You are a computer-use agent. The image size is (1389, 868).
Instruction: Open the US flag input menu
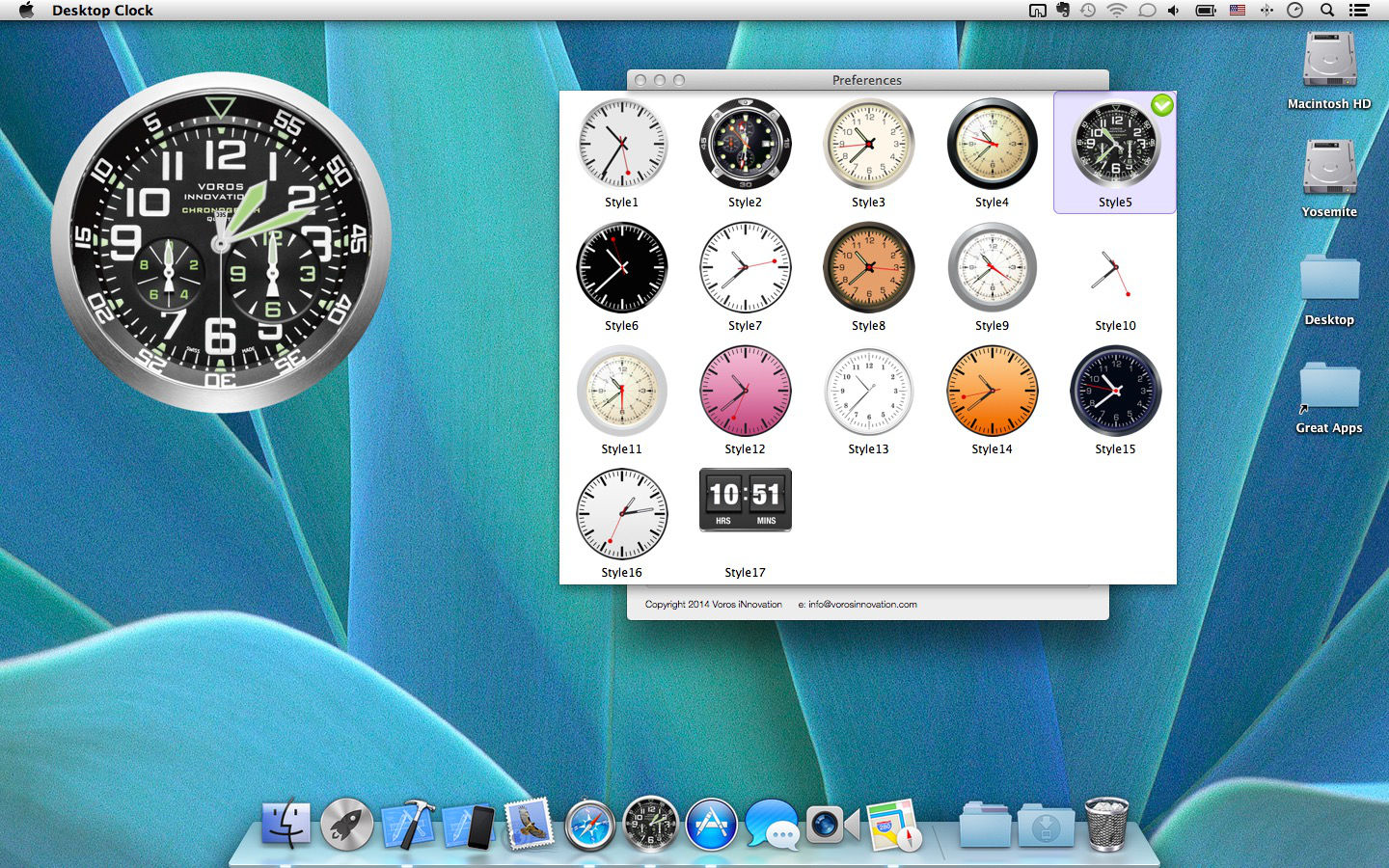pos(1237,10)
